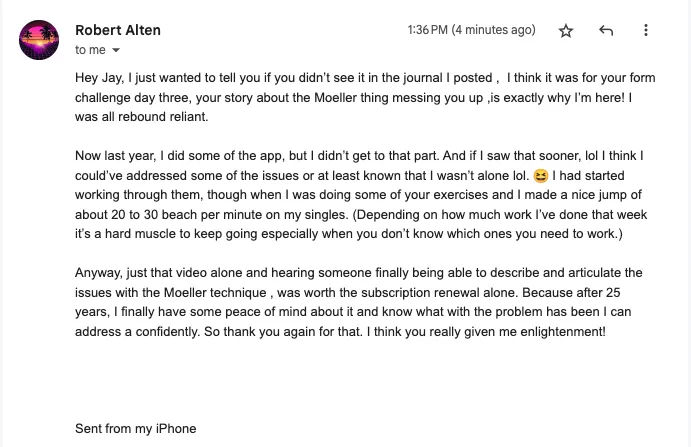Click the "Sent from my iPhone" signature
Screen dimensions: 691x447
(136, 428)
